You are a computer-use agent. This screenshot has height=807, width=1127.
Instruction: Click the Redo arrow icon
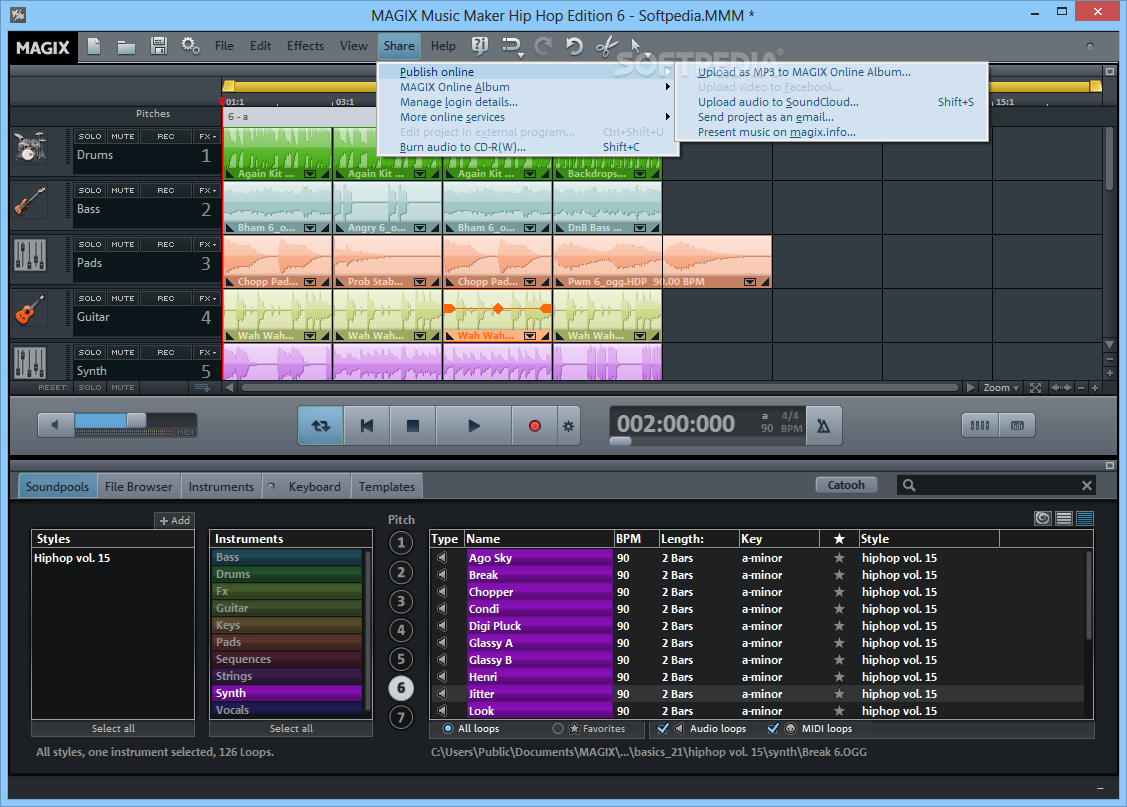[543, 46]
